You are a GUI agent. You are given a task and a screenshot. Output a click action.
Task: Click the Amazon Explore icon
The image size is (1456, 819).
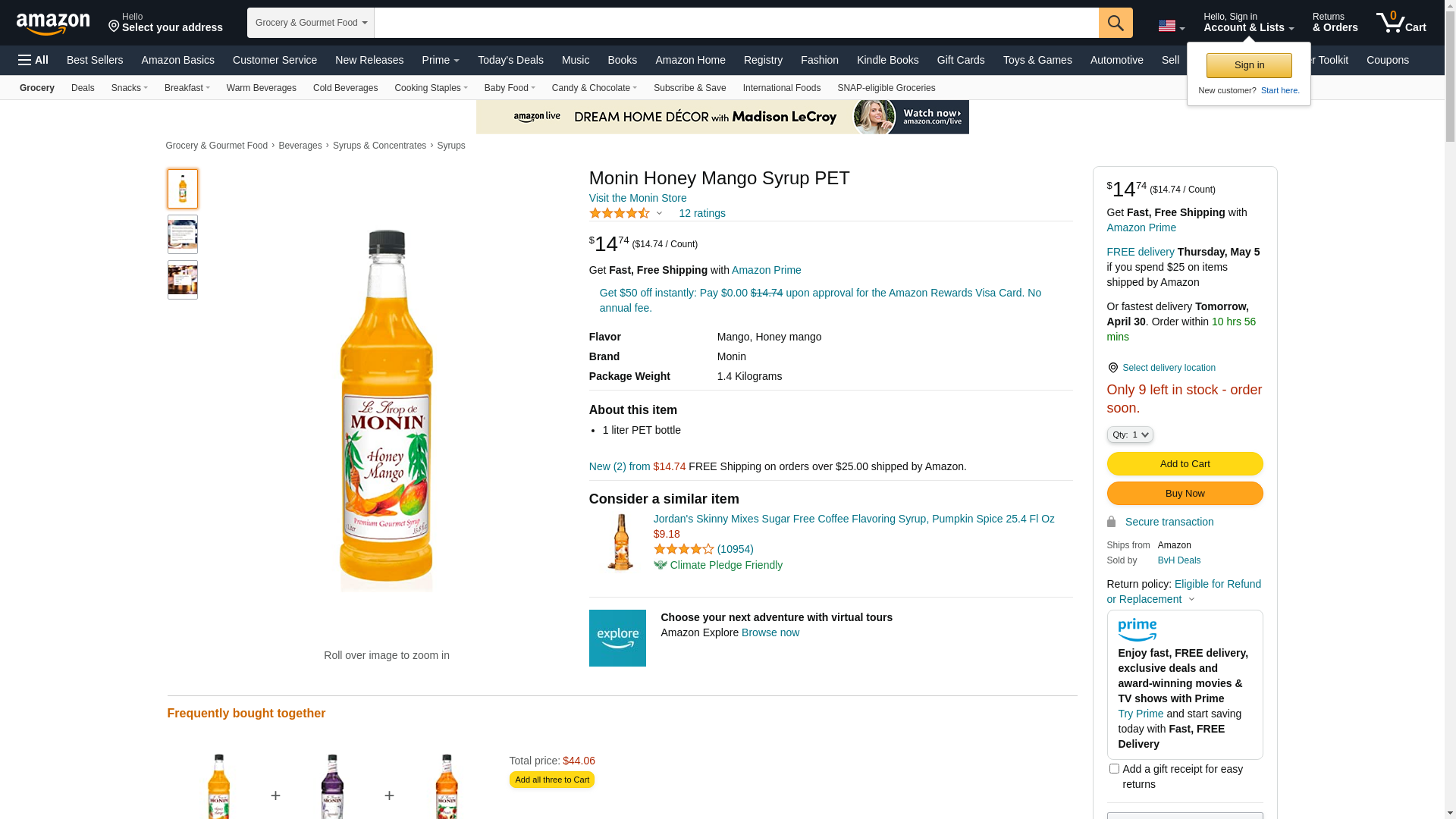[x=617, y=638]
